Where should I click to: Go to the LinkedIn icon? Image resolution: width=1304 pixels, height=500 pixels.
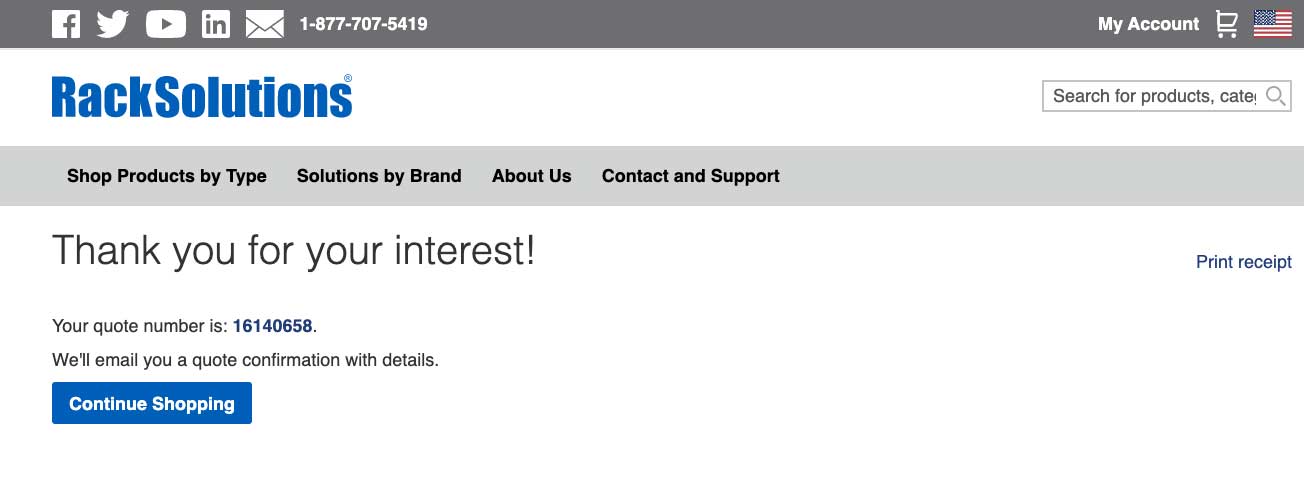pyautogui.click(x=216, y=24)
